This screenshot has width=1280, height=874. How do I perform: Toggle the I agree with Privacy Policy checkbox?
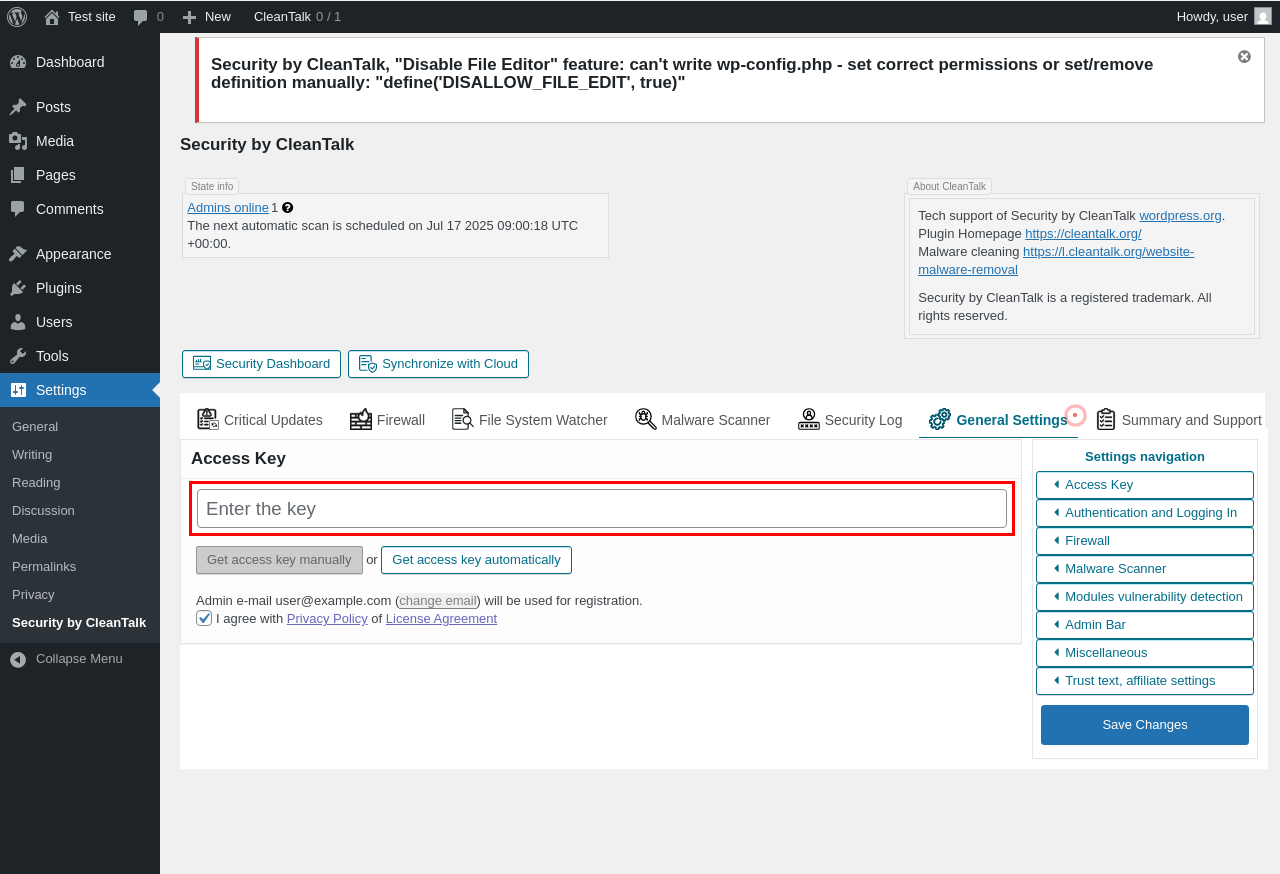(204, 618)
